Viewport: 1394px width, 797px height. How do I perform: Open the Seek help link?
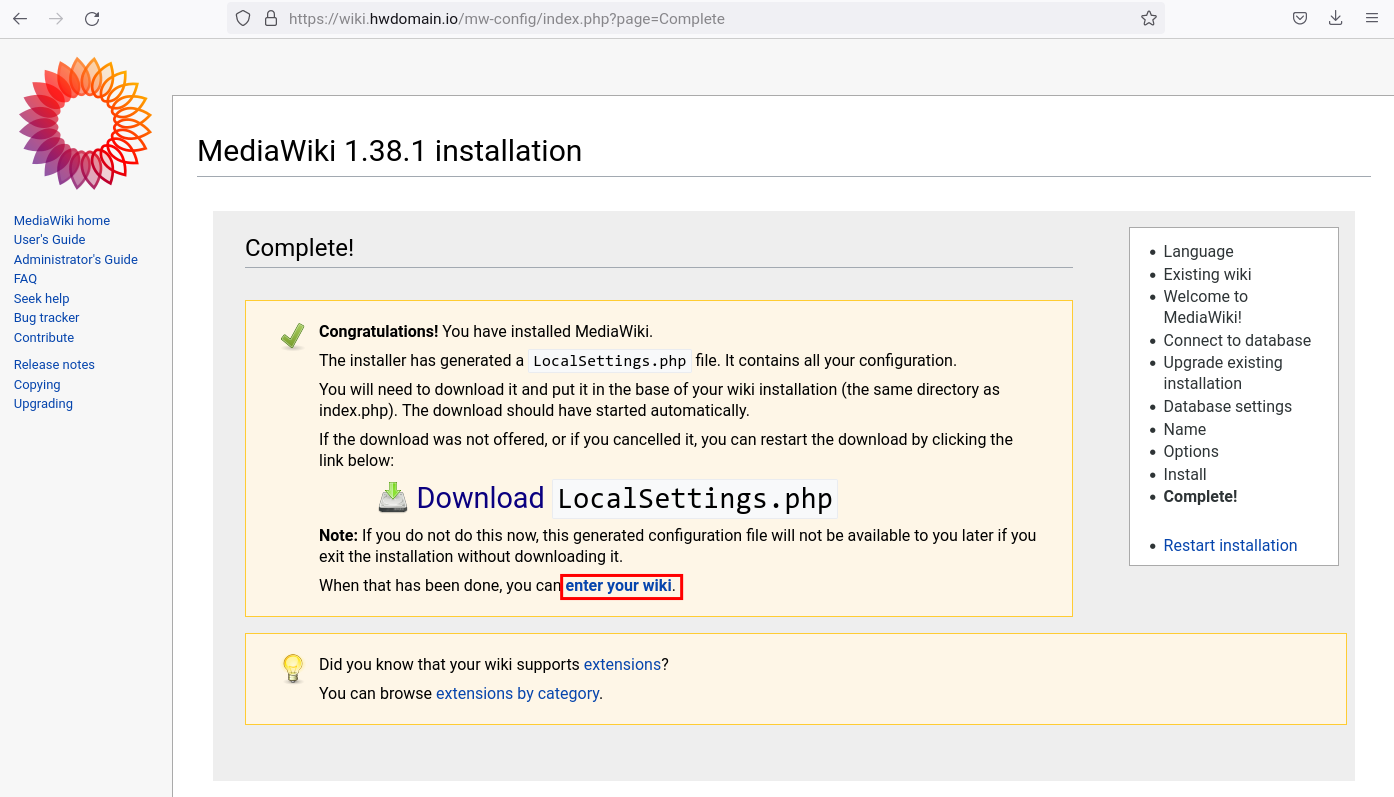(x=41, y=298)
